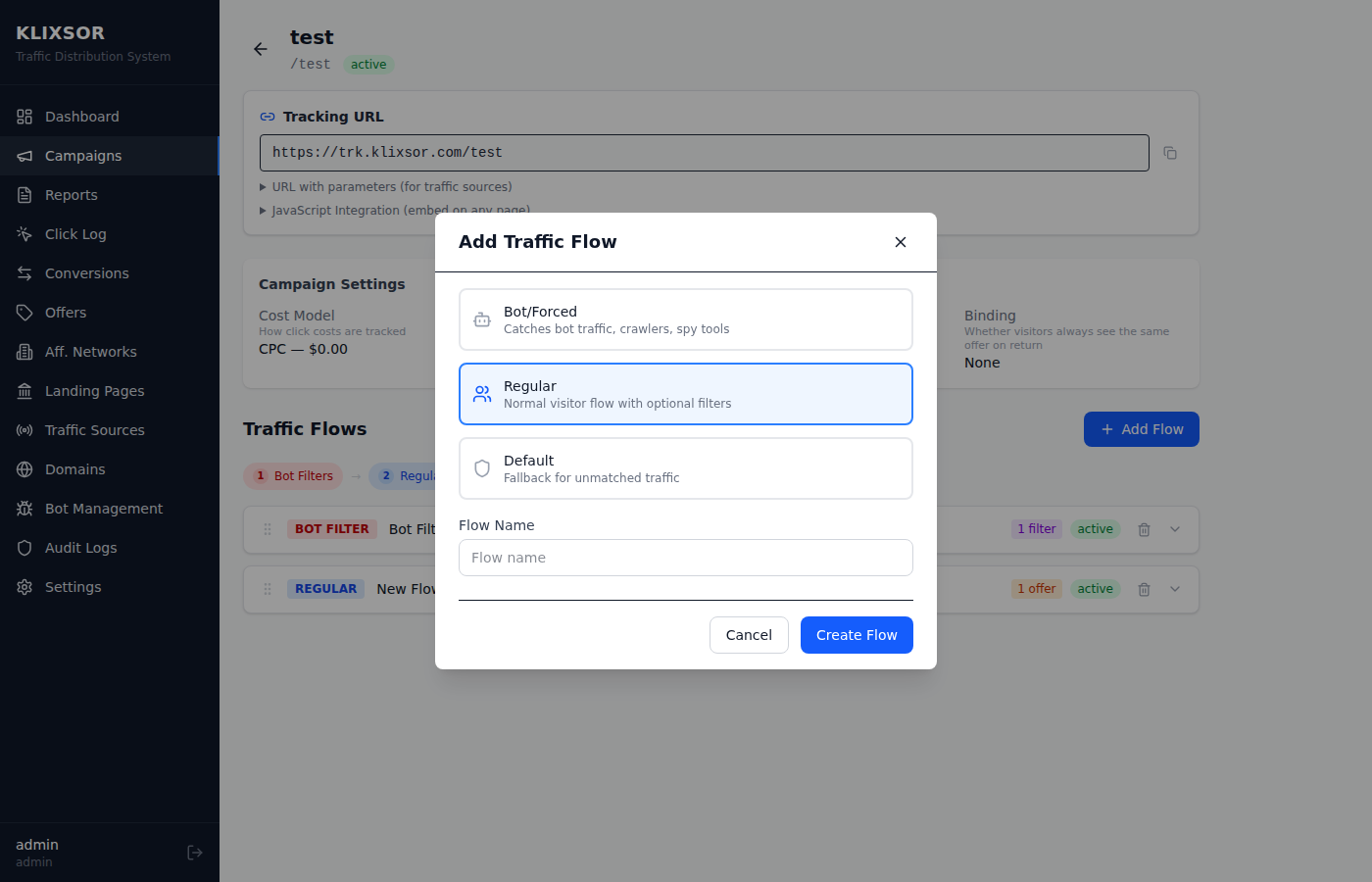Expand the New Flow details chevron
The height and width of the screenshot is (882, 1372).
pyautogui.click(x=1175, y=589)
